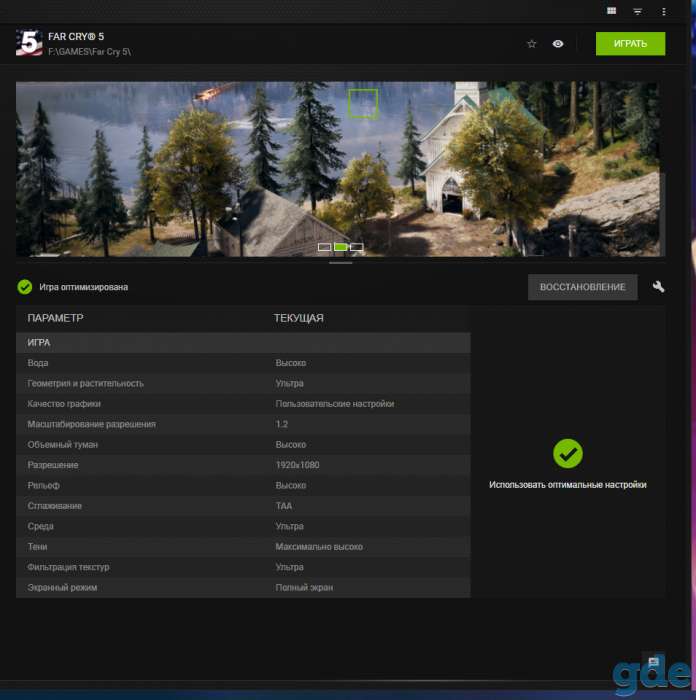Mark Far Cry 5 as favorite star
This screenshot has height=700, width=696.
tap(531, 44)
